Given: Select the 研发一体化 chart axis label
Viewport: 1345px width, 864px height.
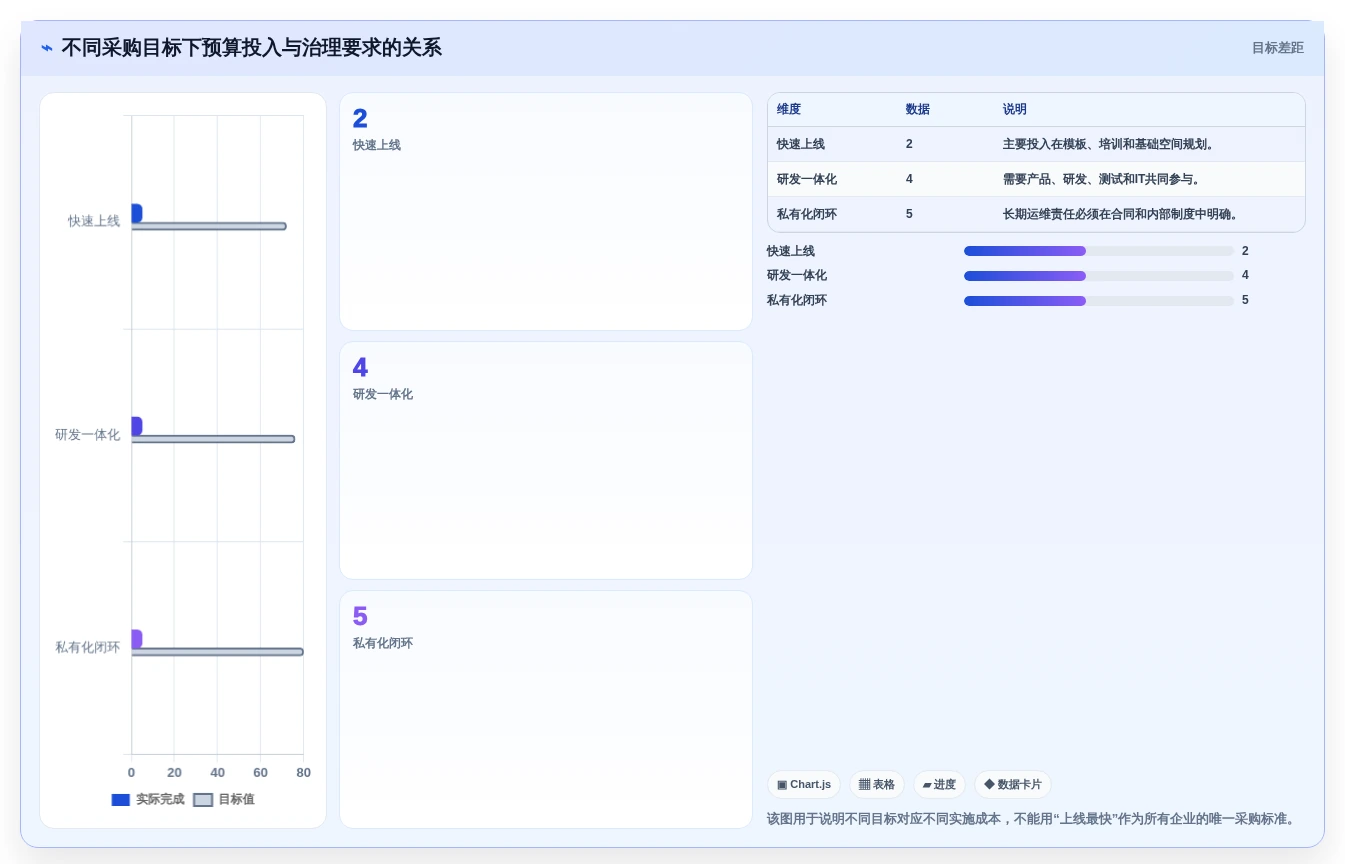Looking at the screenshot, I should pyautogui.click(x=87, y=434).
